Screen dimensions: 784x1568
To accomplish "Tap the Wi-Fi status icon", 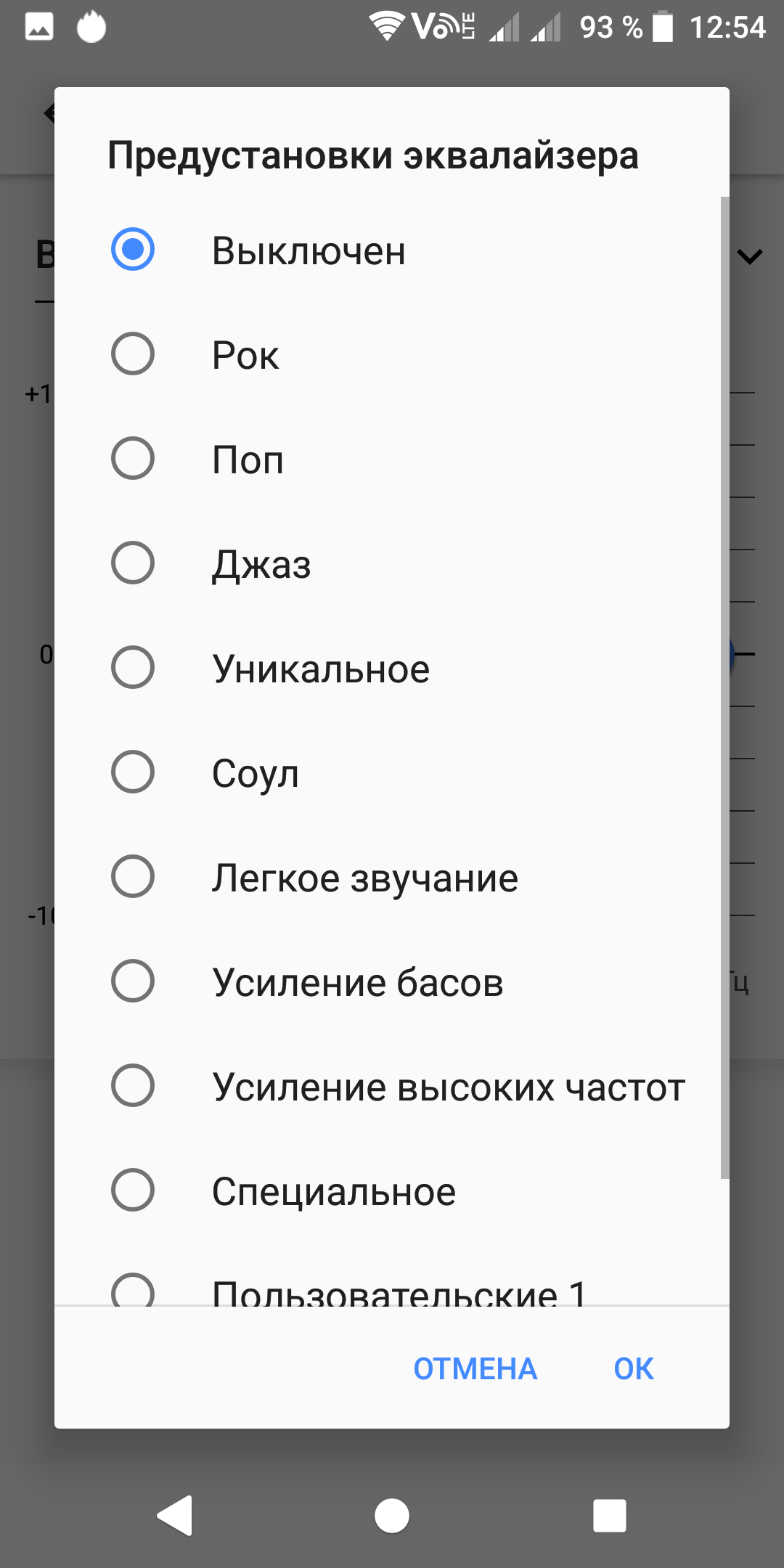I will [x=386, y=26].
